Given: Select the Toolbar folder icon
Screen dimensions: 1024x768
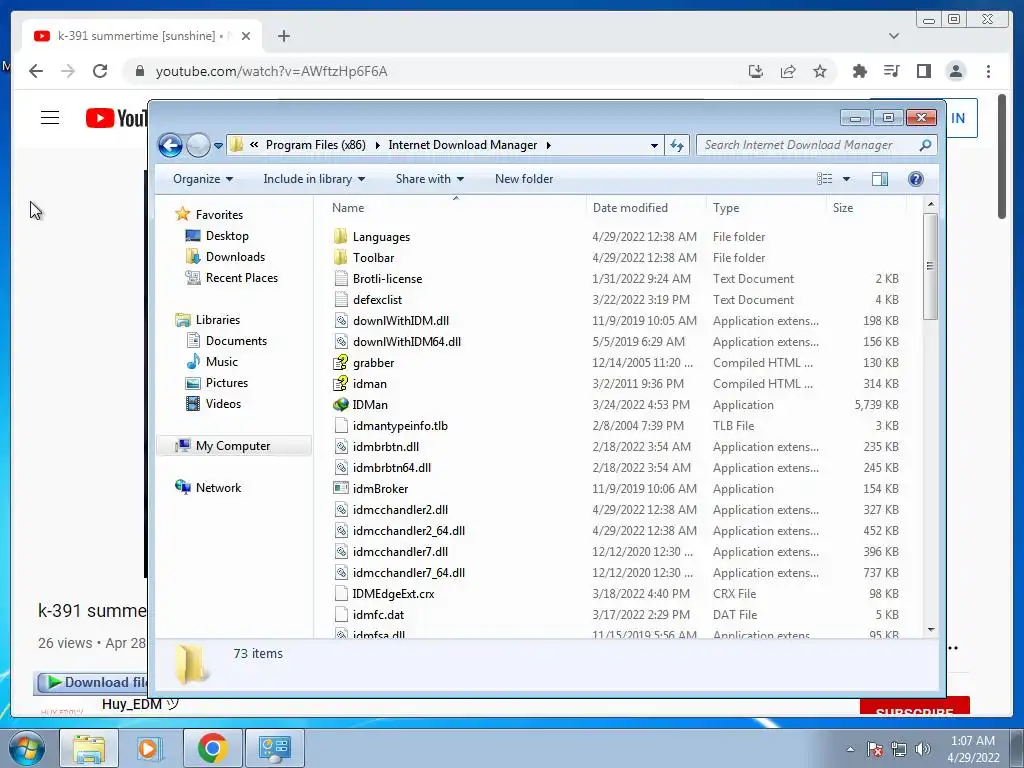Looking at the screenshot, I should (340, 257).
